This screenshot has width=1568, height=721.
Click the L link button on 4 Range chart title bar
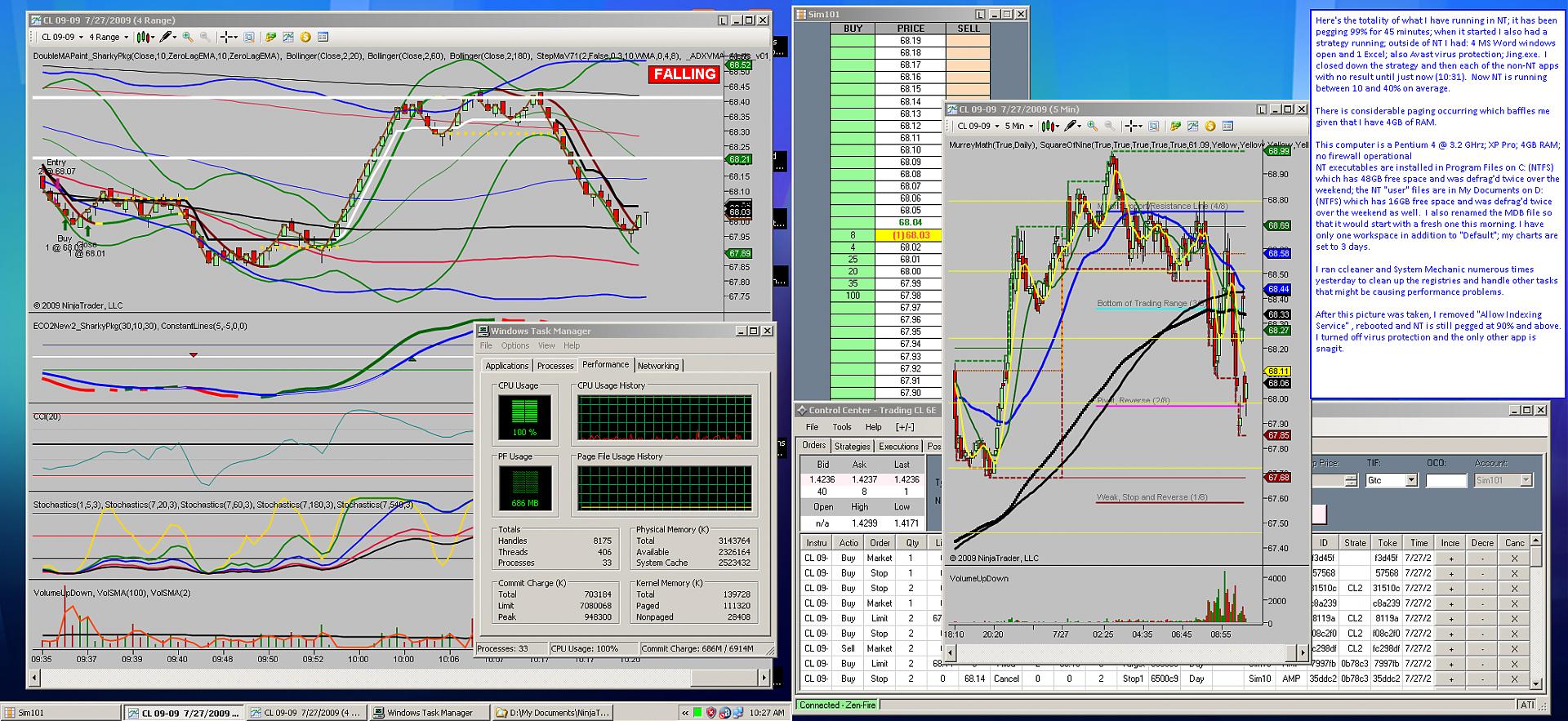(x=724, y=20)
